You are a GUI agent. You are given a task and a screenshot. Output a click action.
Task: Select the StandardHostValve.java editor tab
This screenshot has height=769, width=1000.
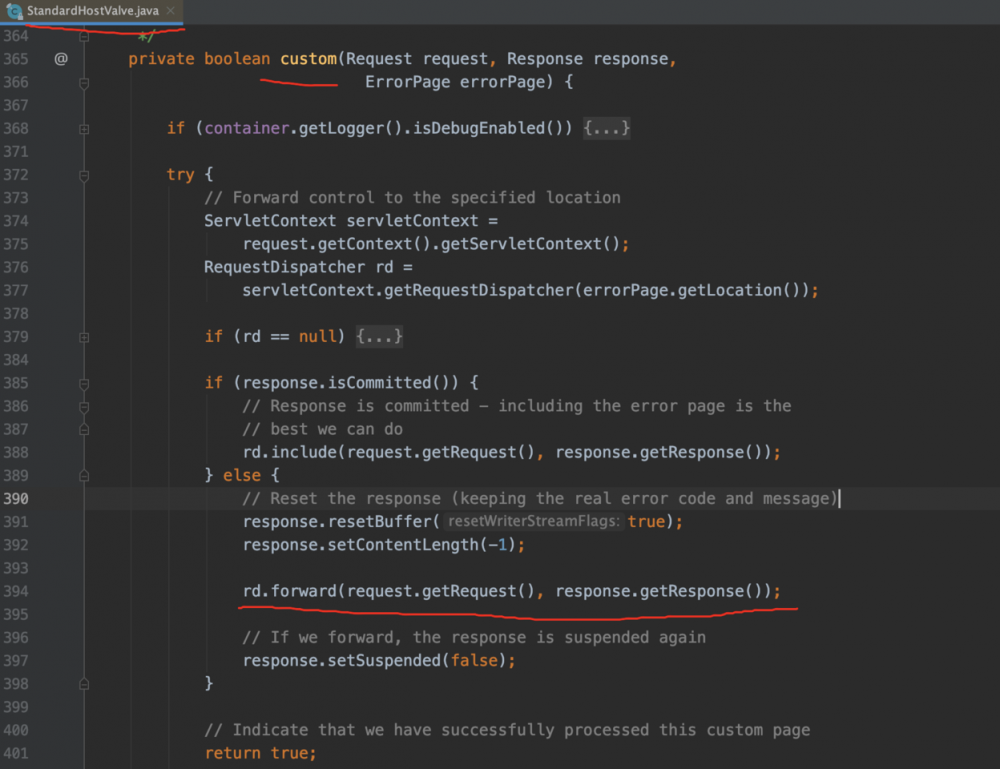pos(90,10)
